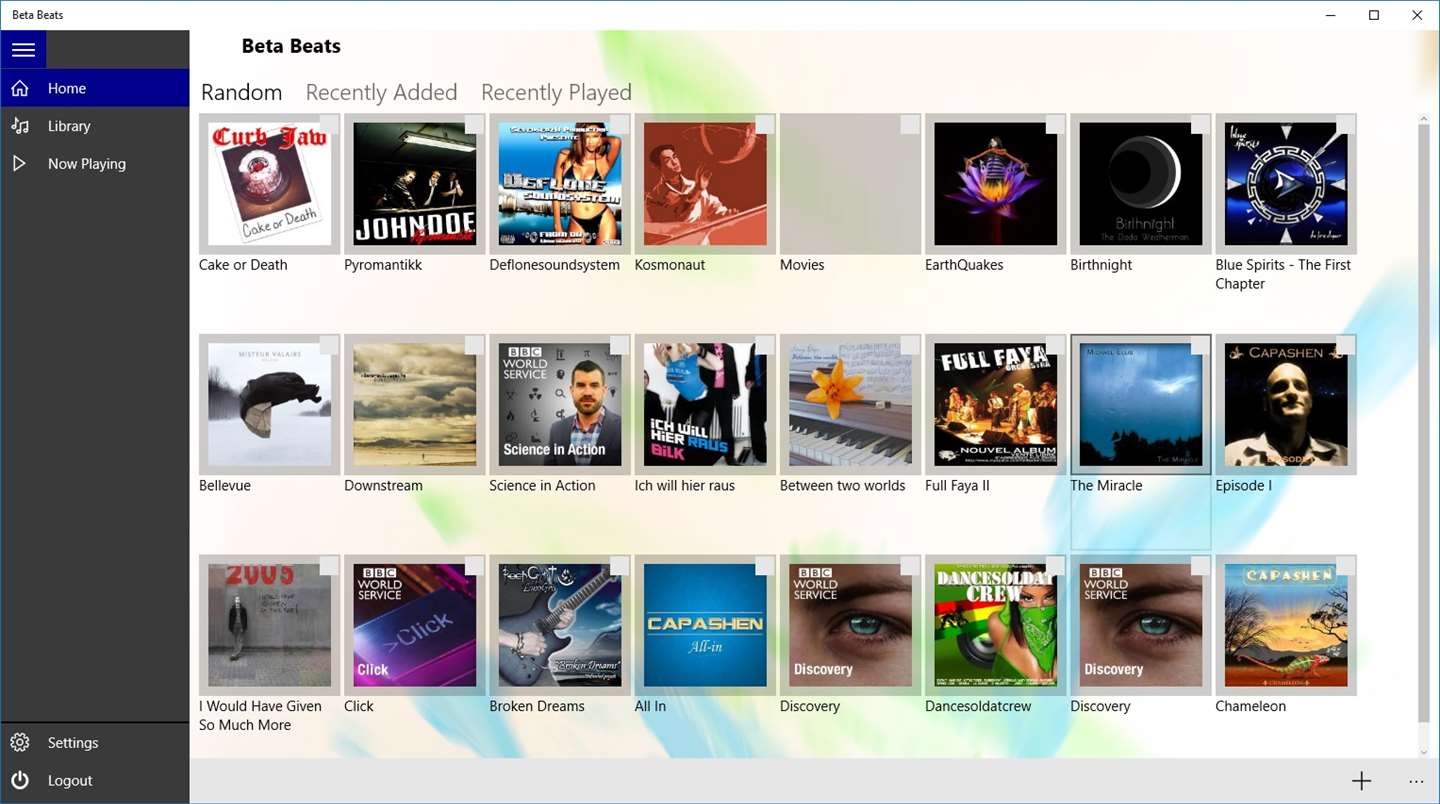Viewport: 1440px width, 804px height.
Task: Click the 'Downstream' title text
Action: (x=383, y=486)
